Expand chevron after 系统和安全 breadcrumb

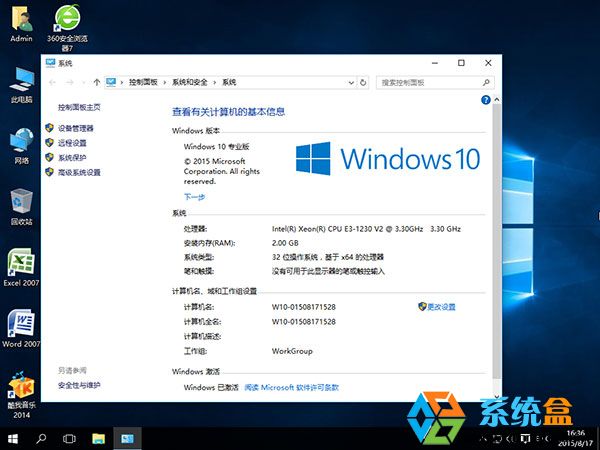tap(215, 82)
